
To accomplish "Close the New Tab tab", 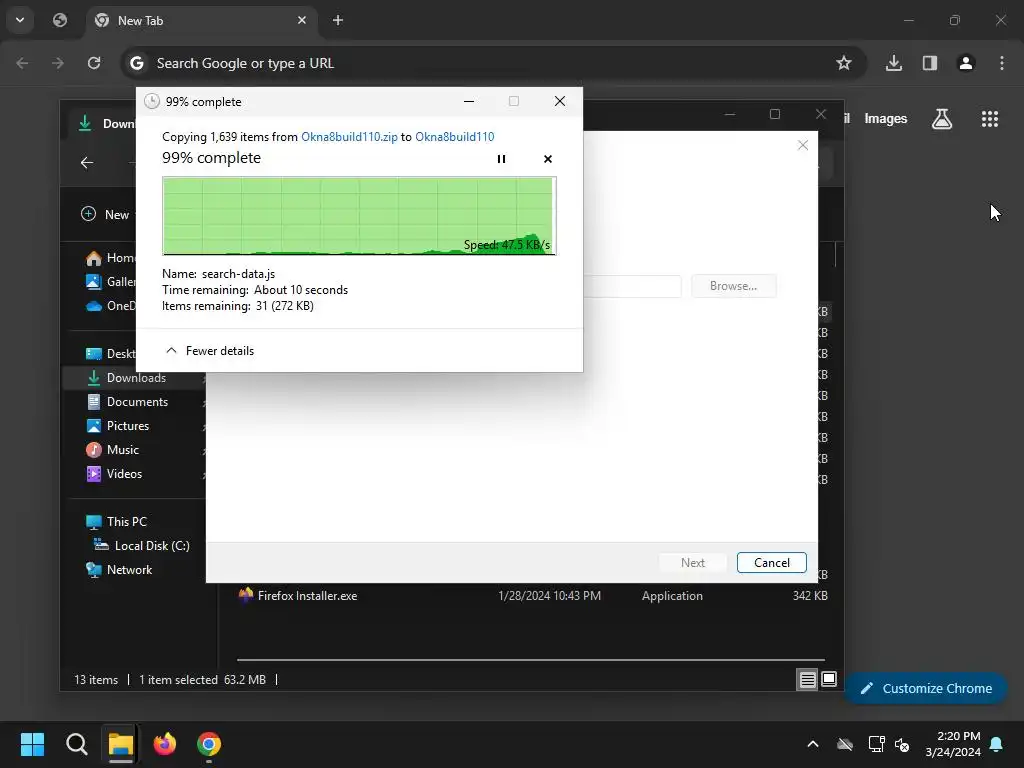I will click(302, 20).
